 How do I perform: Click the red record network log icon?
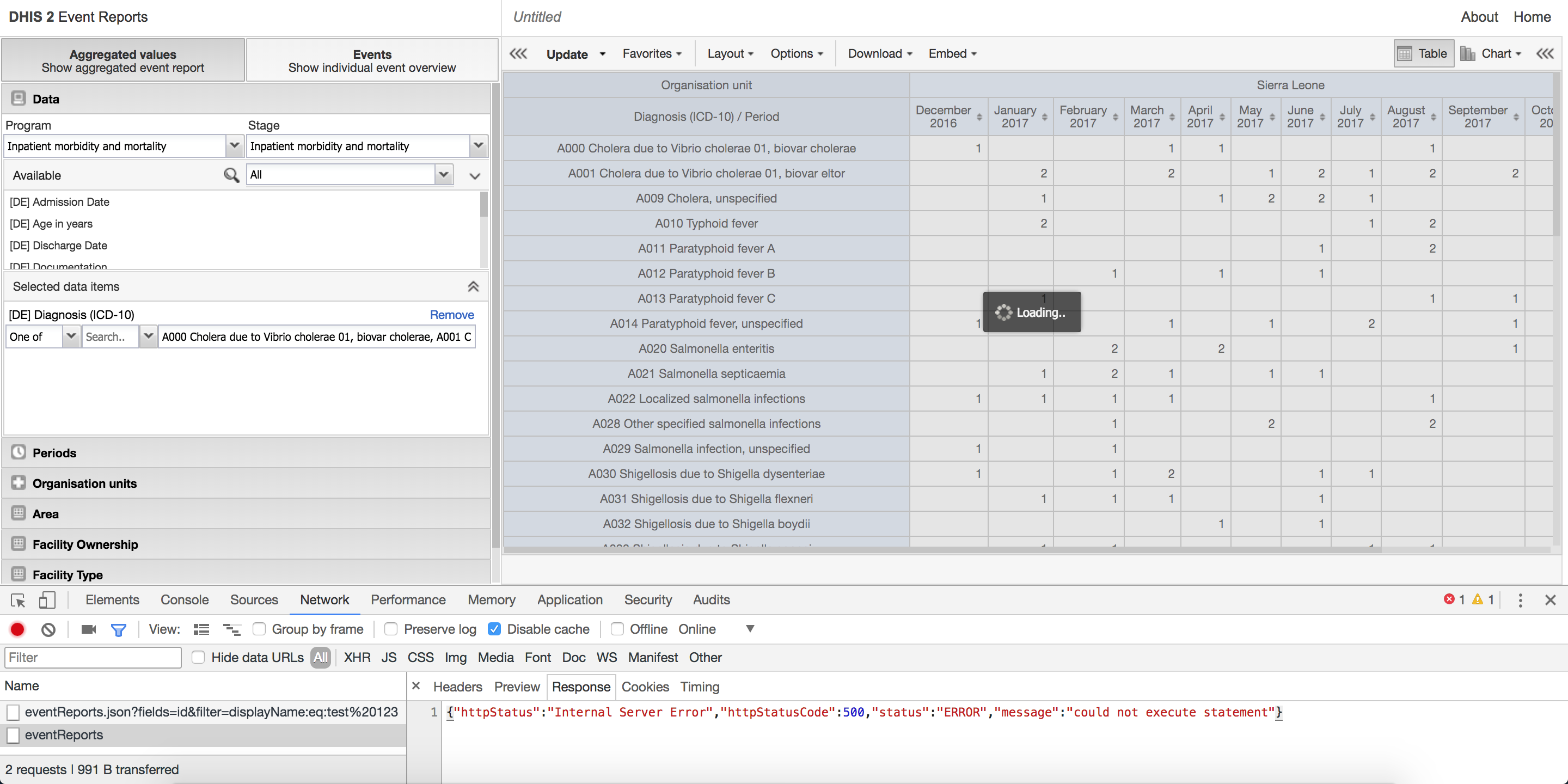17,629
